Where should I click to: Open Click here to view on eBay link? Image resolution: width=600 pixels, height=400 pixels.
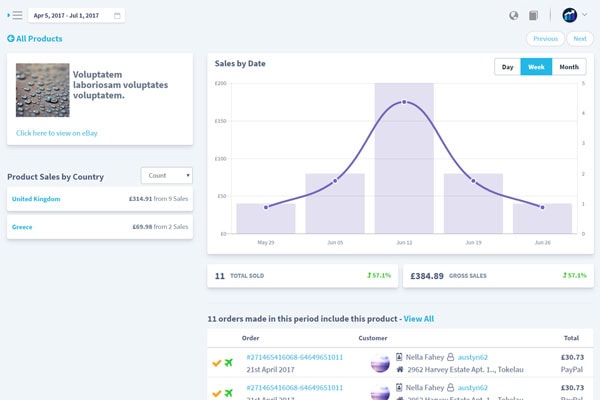pyautogui.click(x=57, y=133)
